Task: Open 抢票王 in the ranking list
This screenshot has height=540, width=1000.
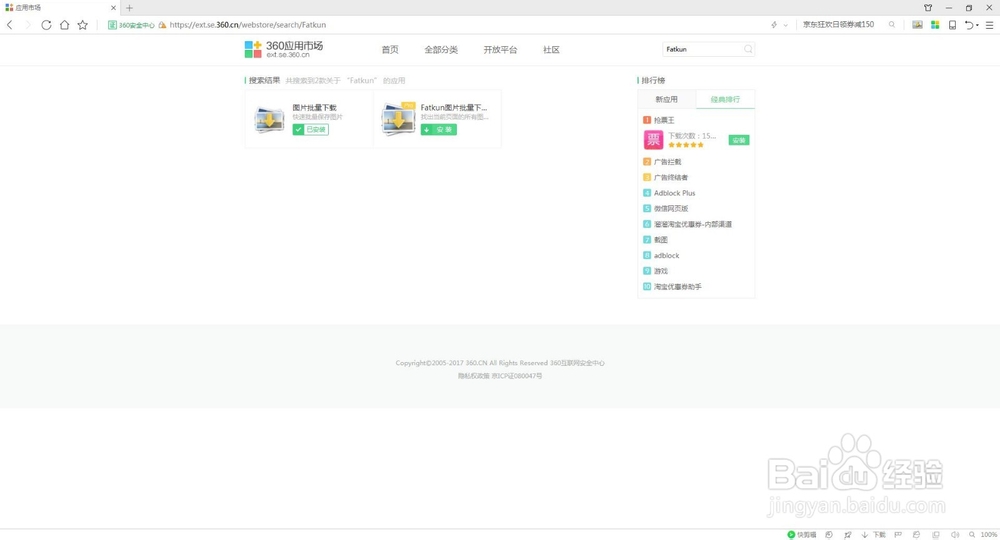Action: point(664,120)
